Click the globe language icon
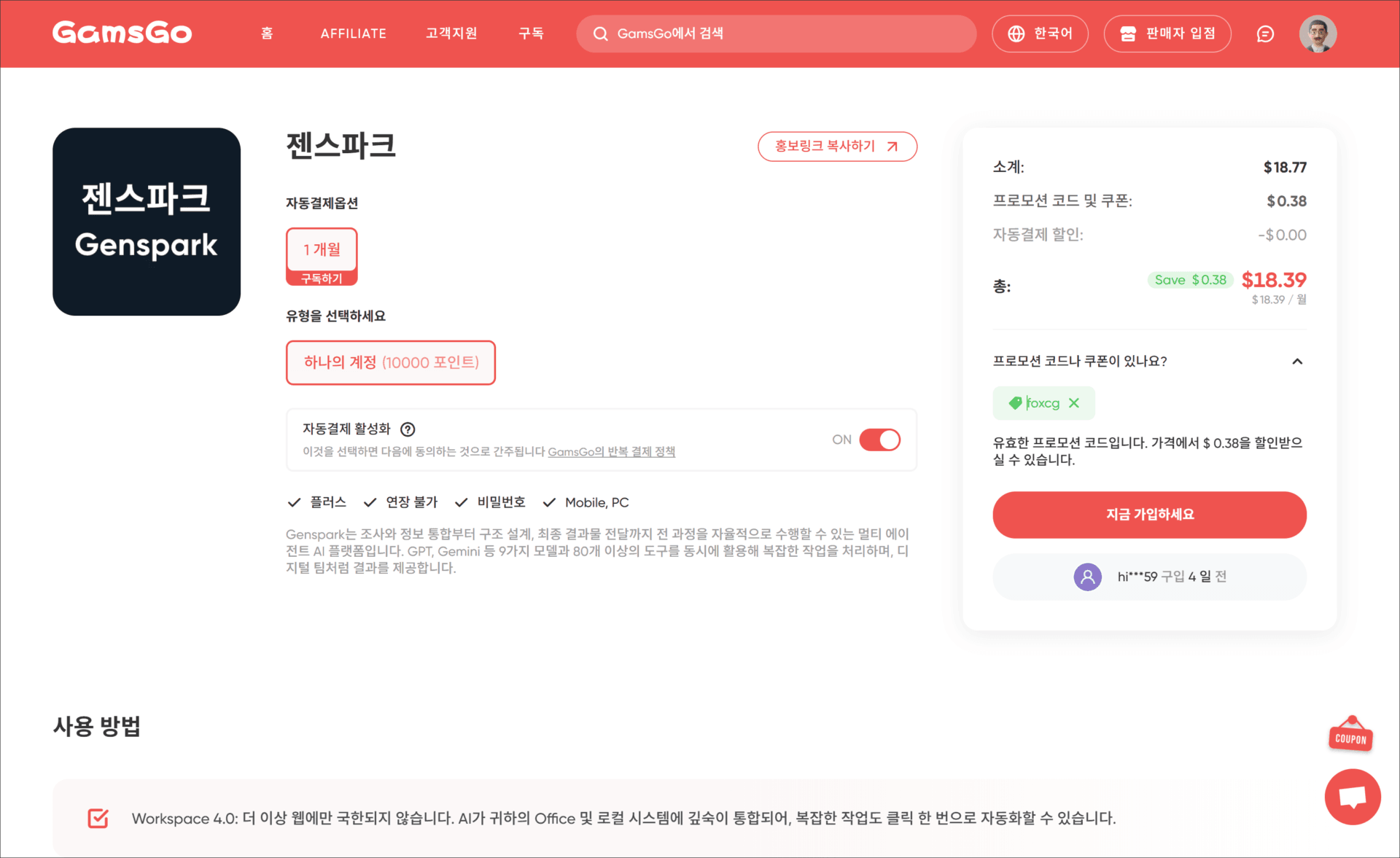The height and width of the screenshot is (858, 1400). click(1016, 34)
